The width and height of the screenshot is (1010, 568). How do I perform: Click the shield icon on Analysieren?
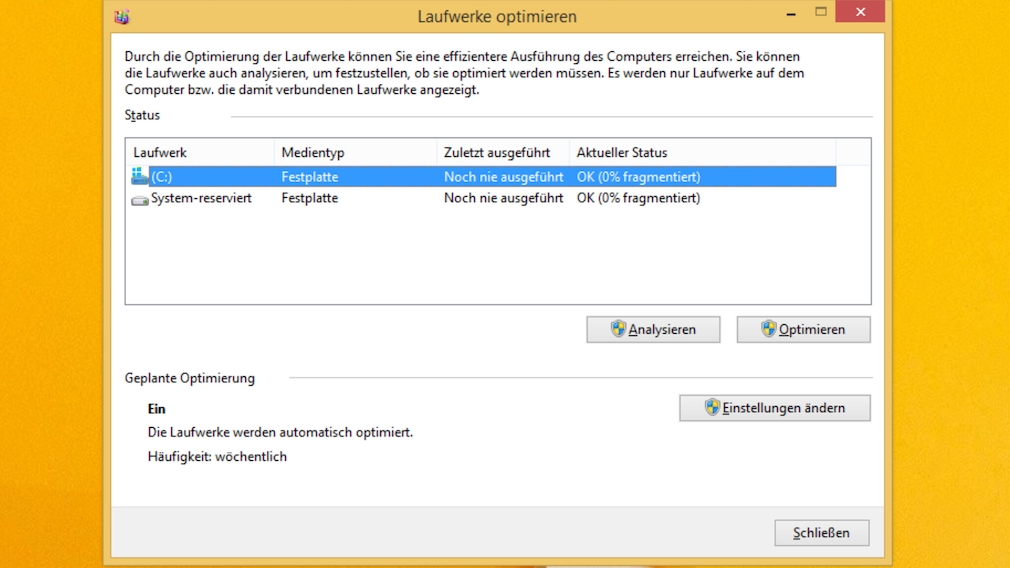[x=618, y=329]
